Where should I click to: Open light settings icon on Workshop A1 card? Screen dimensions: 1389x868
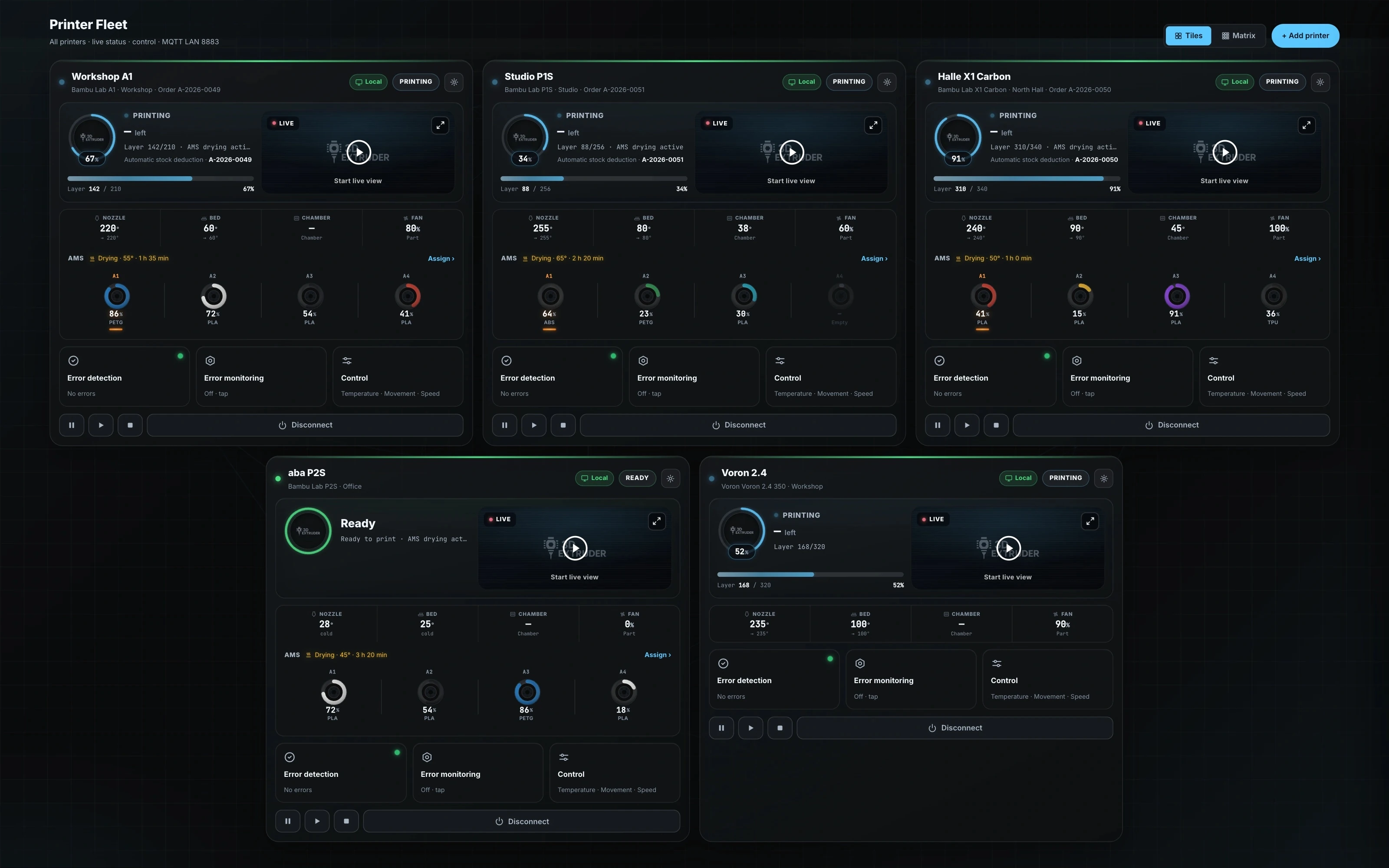[454, 82]
